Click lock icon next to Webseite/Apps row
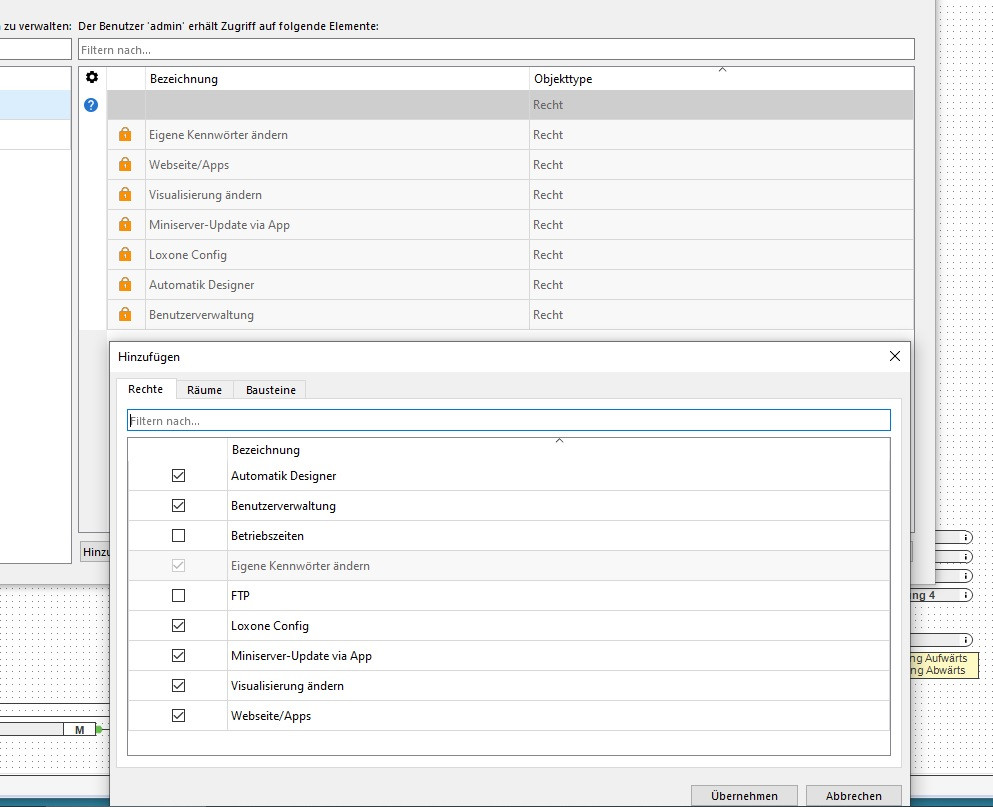 [x=125, y=165]
